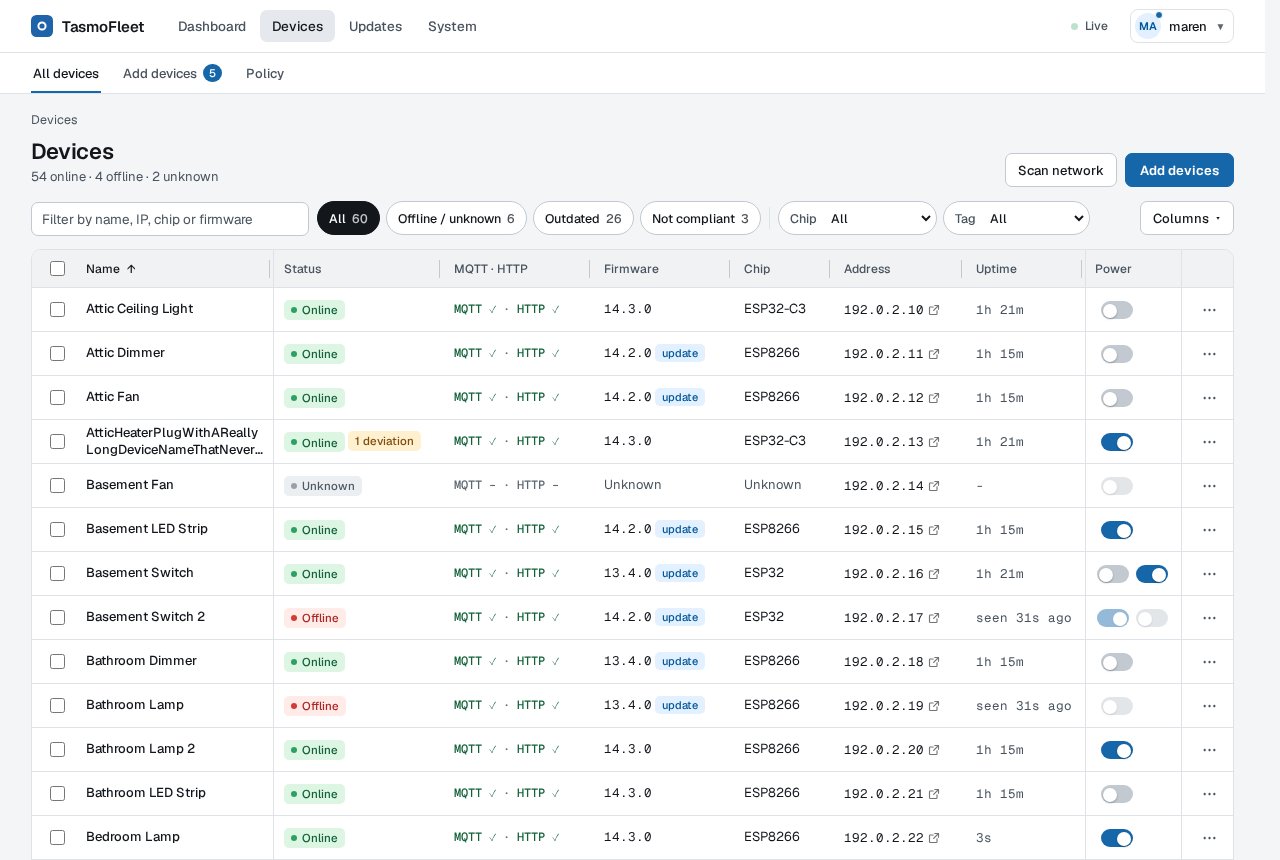Open the three-dot menu for Basement Fan
This screenshot has width=1280, height=860.
(x=1209, y=486)
